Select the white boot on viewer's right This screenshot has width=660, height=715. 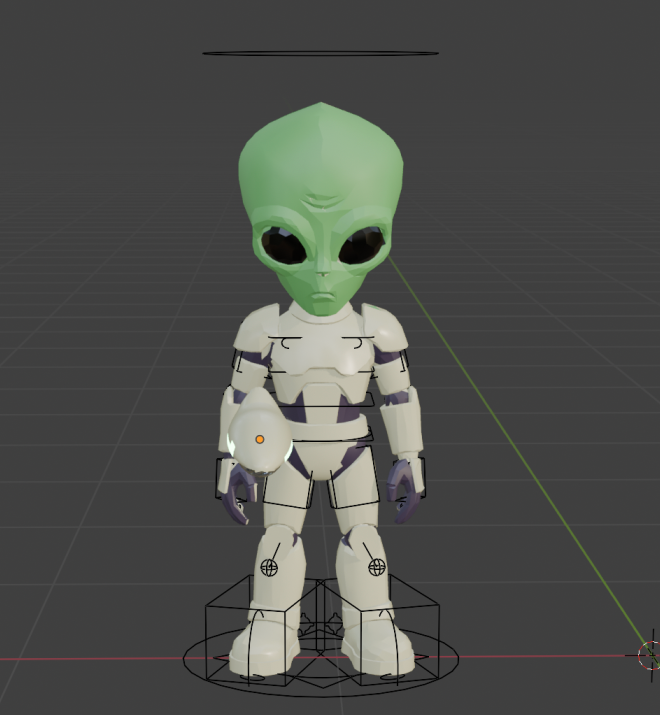[378, 648]
